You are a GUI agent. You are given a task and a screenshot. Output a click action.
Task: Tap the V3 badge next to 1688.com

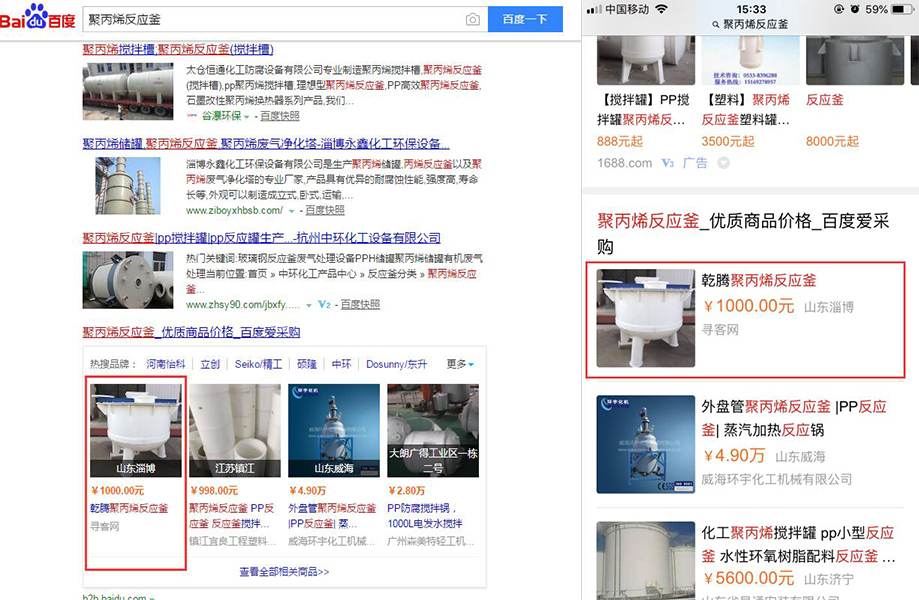pyautogui.click(x=667, y=163)
